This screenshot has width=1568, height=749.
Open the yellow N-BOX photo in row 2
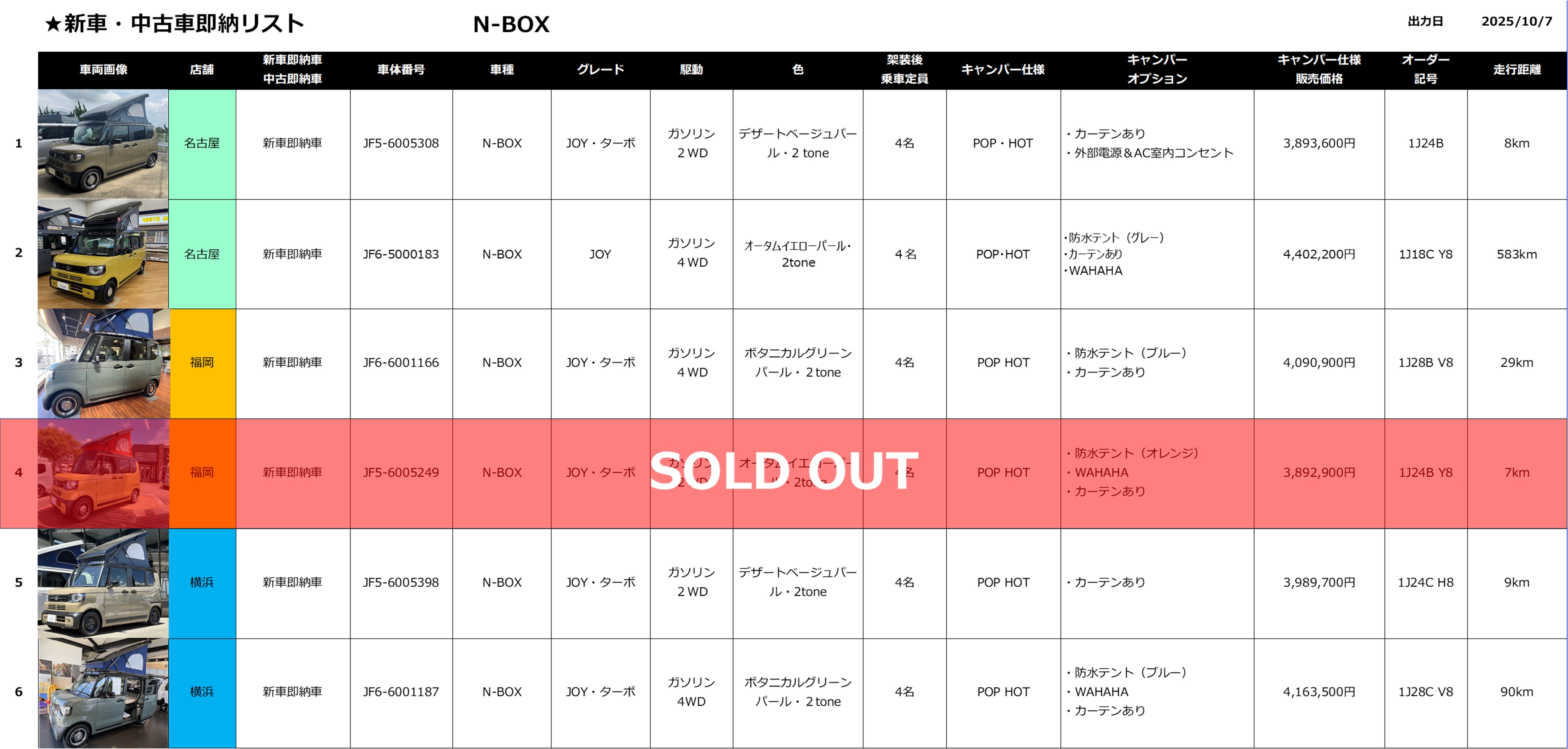(103, 254)
